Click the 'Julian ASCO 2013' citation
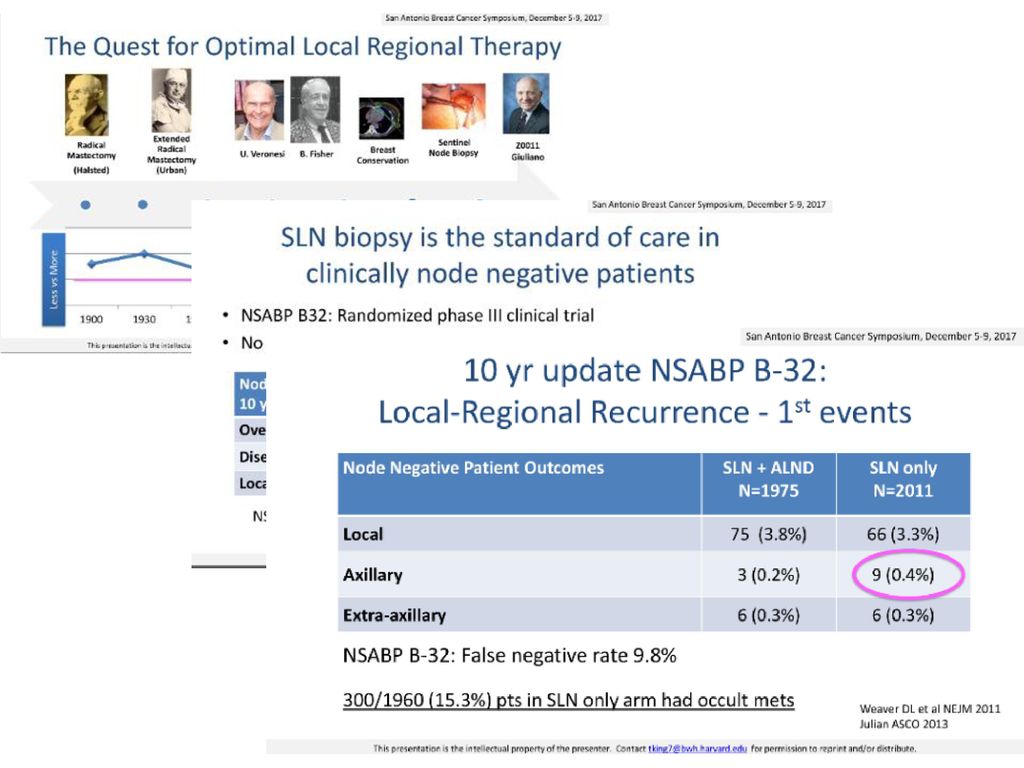Screen dimensions: 1024x768 (x=903, y=724)
